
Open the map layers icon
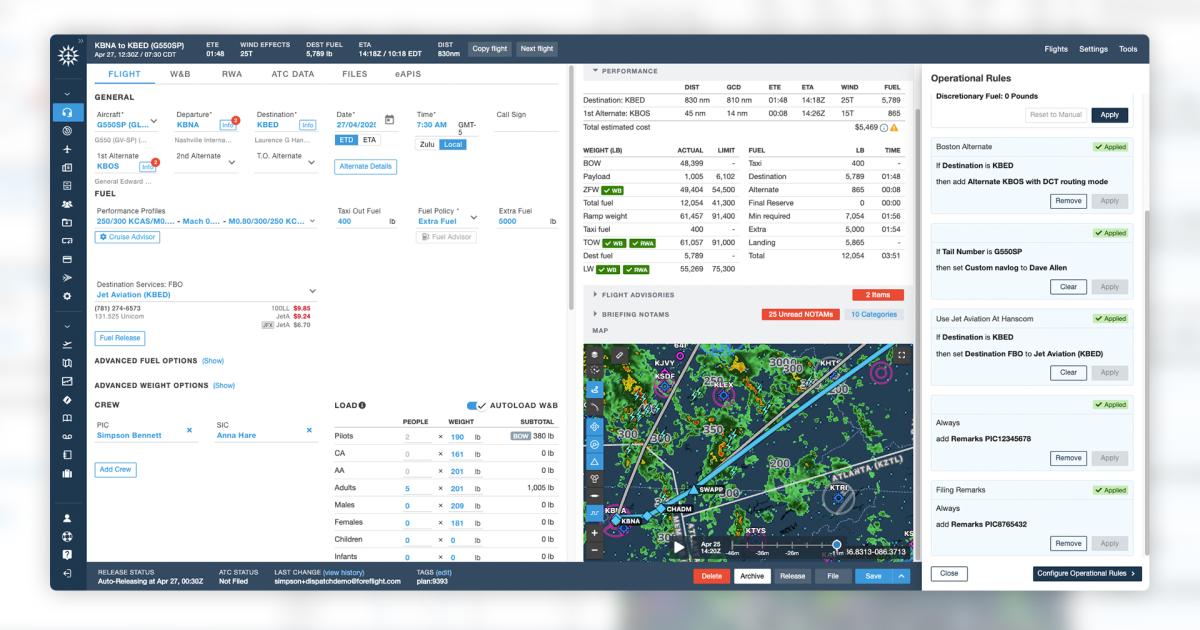coord(593,354)
